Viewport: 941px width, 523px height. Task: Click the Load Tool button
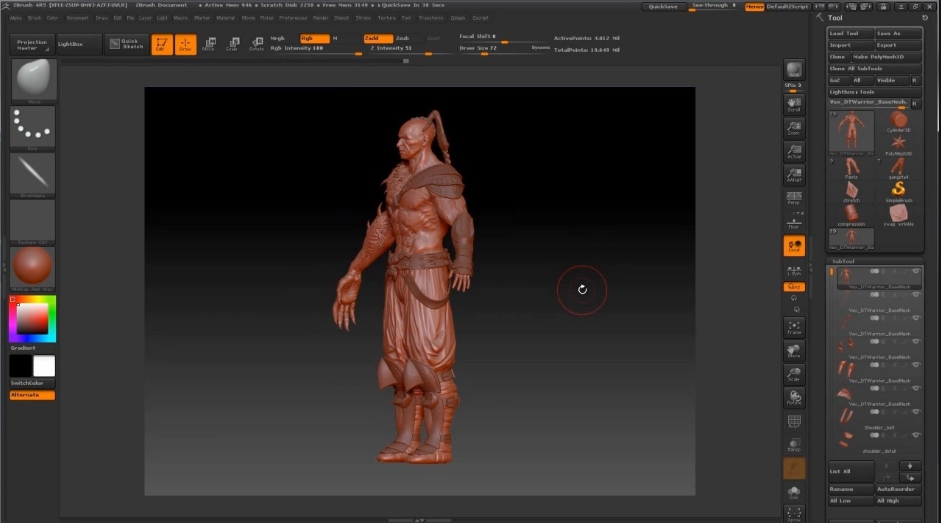tap(850, 34)
